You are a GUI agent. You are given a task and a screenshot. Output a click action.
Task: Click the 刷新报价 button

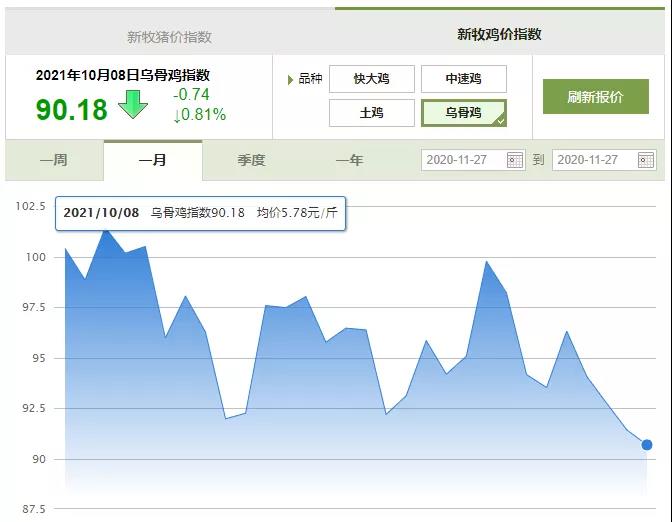(x=596, y=97)
